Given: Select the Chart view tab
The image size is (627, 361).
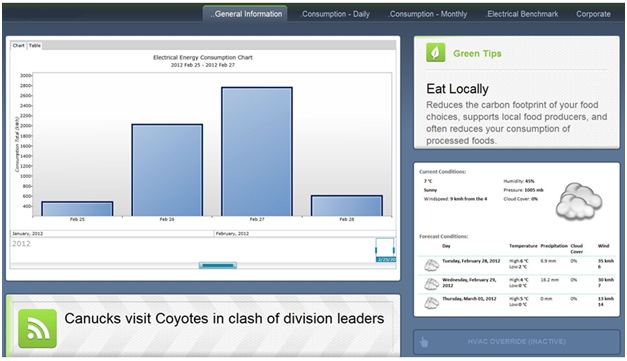Looking at the screenshot, I should click(x=18, y=46).
